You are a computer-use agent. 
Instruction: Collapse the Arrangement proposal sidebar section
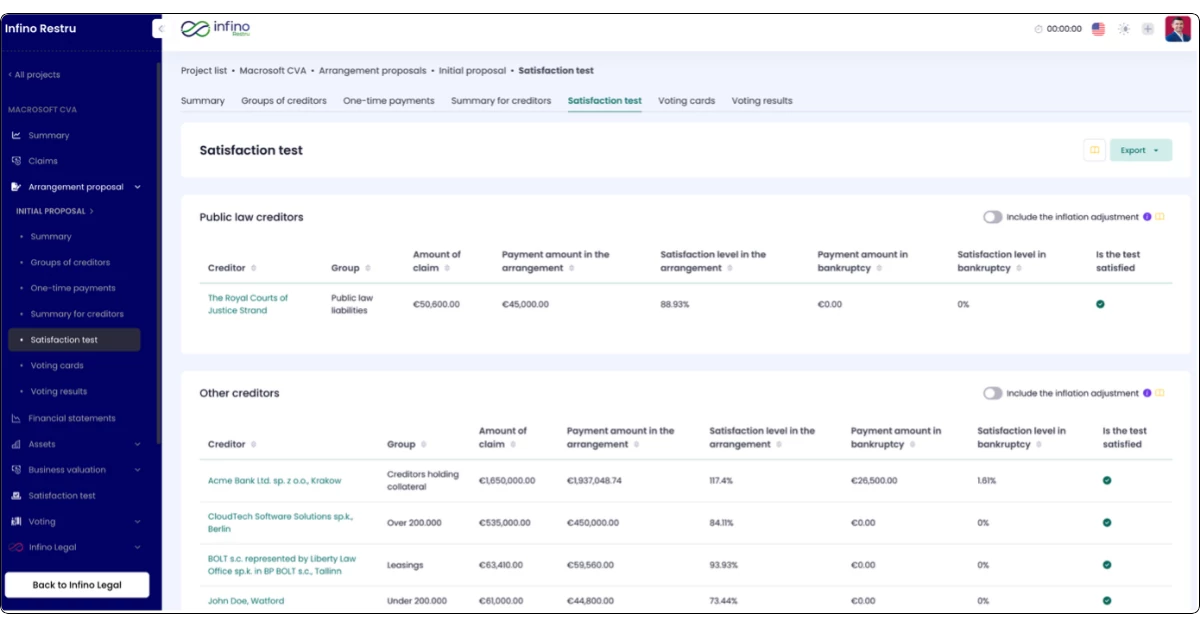(138, 187)
